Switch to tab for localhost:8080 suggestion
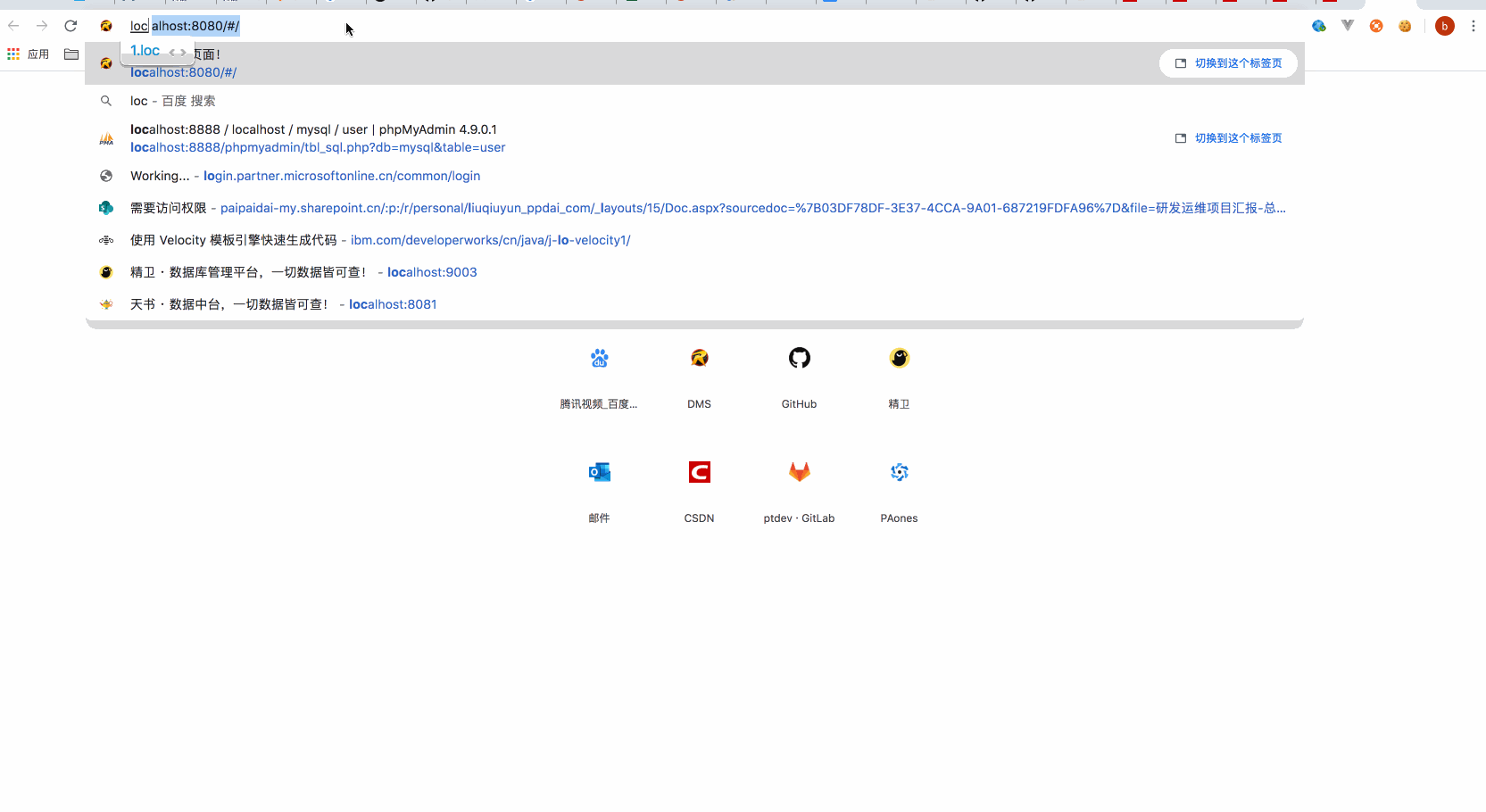Screen dimensions: 1486x812 (x=1228, y=63)
